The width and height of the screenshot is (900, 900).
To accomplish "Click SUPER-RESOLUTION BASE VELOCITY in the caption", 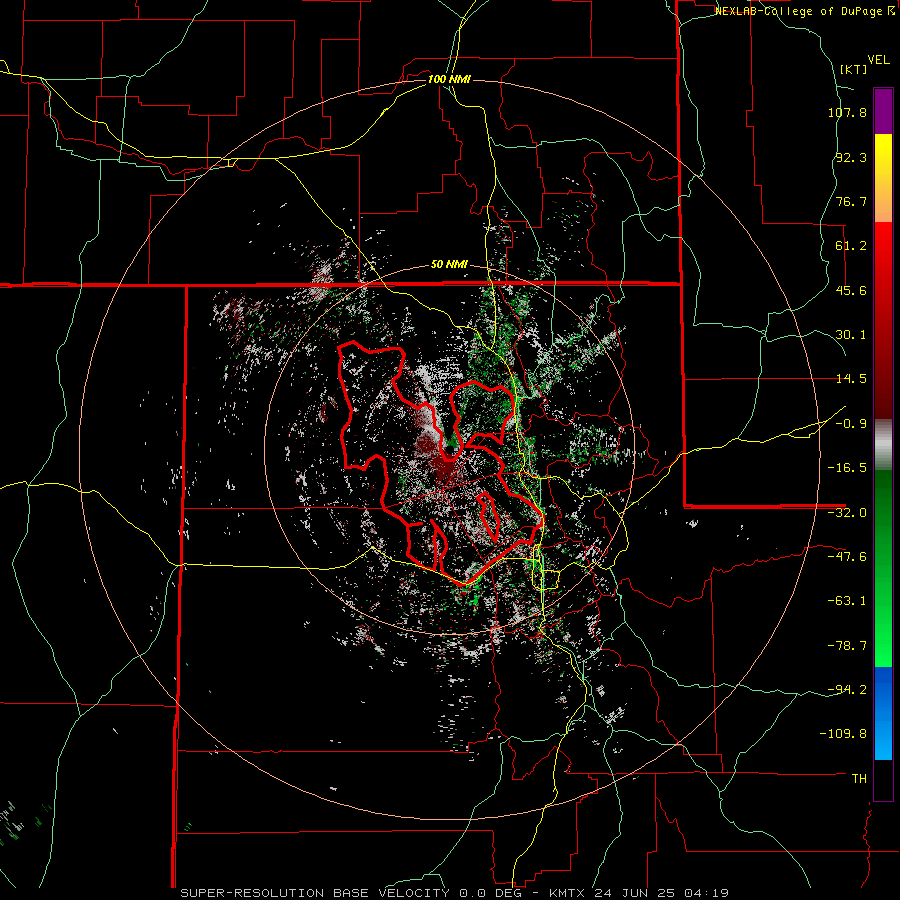I will tap(317, 893).
